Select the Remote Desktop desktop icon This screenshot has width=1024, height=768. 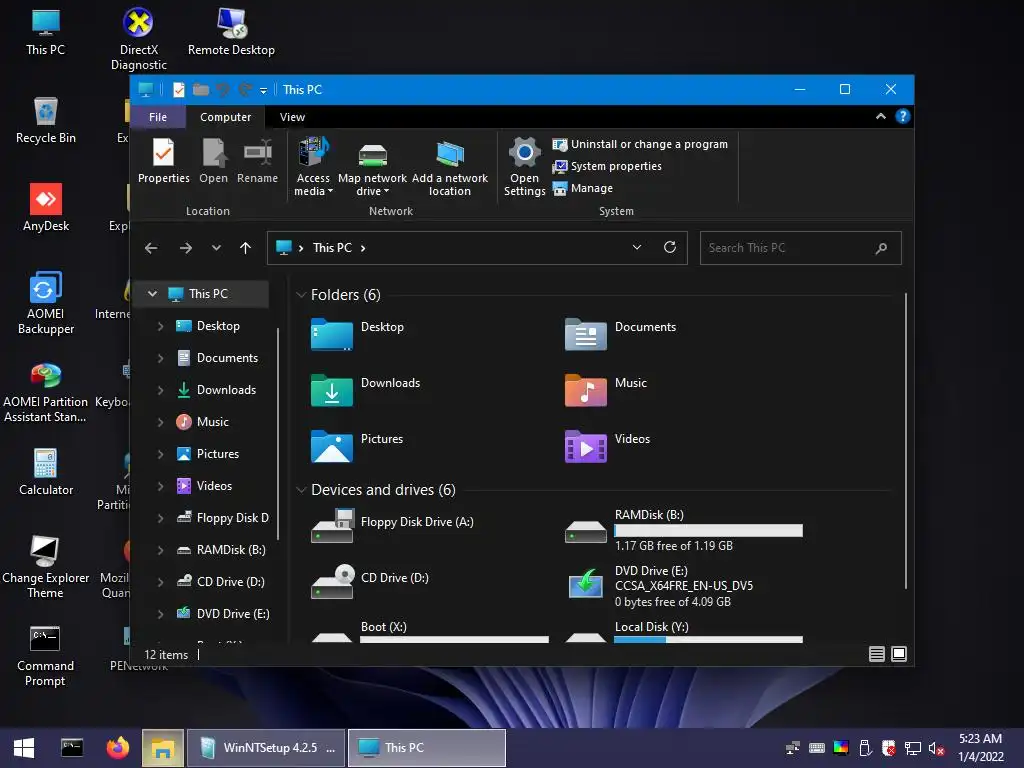tap(231, 31)
